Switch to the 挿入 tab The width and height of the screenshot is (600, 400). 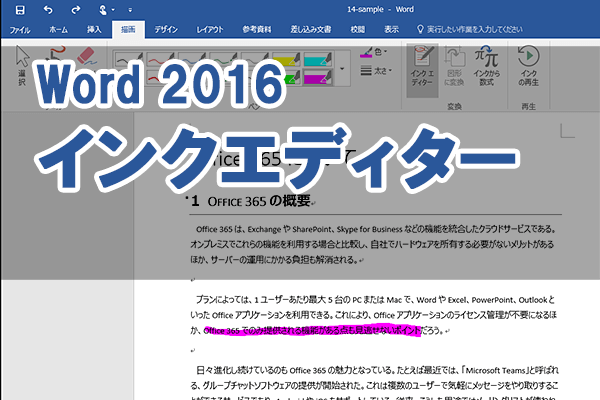click(94, 29)
